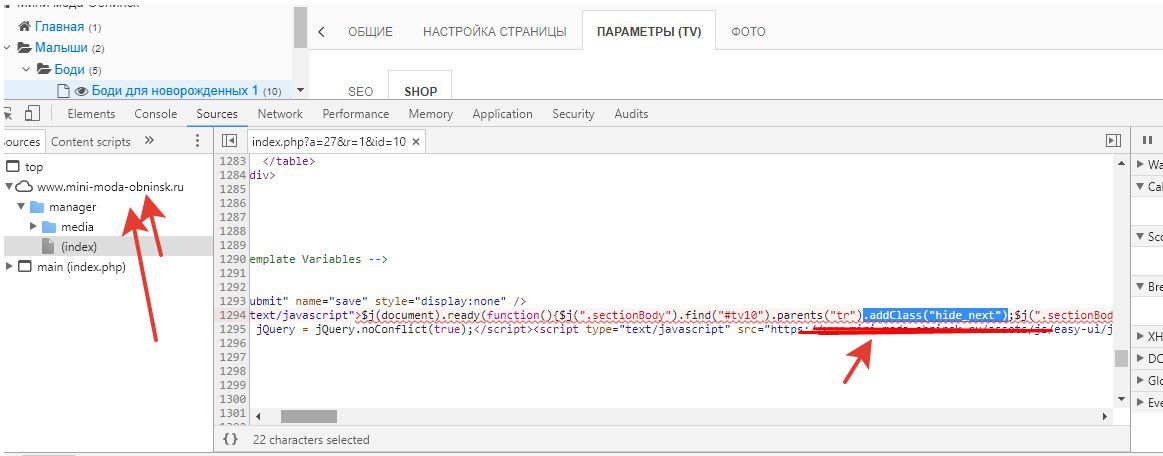Click the code editor vertical scrollbar thumb
This screenshot has width=1163, height=456.
(x=1121, y=358)
